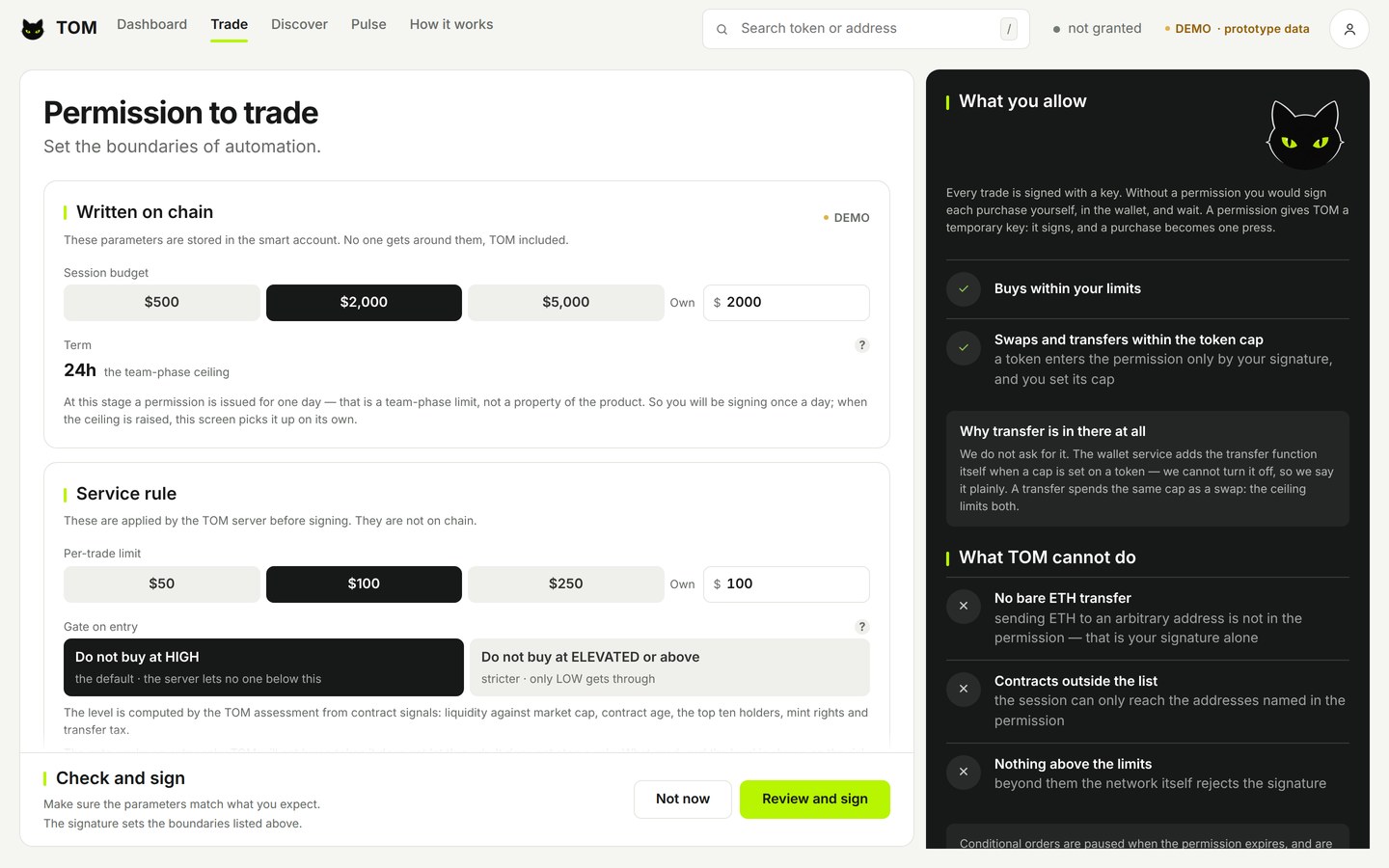1389x868 pixels.
Task: Open the Dashboard tab
Action: point(152,25)
